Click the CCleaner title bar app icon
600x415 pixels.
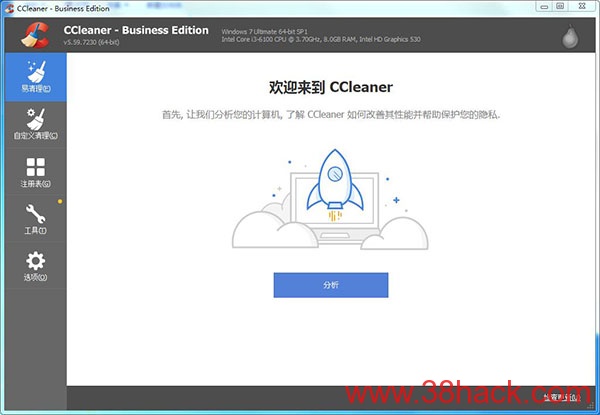[10, 8]
